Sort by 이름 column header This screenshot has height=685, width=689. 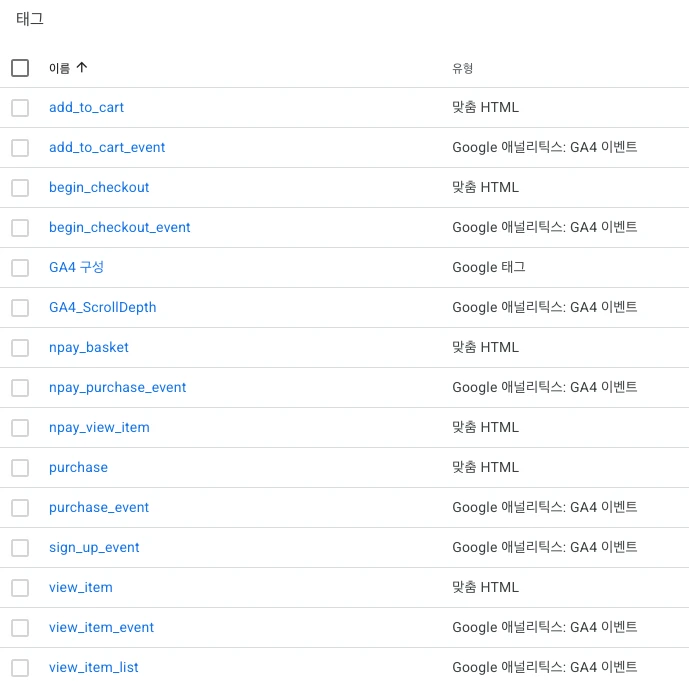(59, 68)
